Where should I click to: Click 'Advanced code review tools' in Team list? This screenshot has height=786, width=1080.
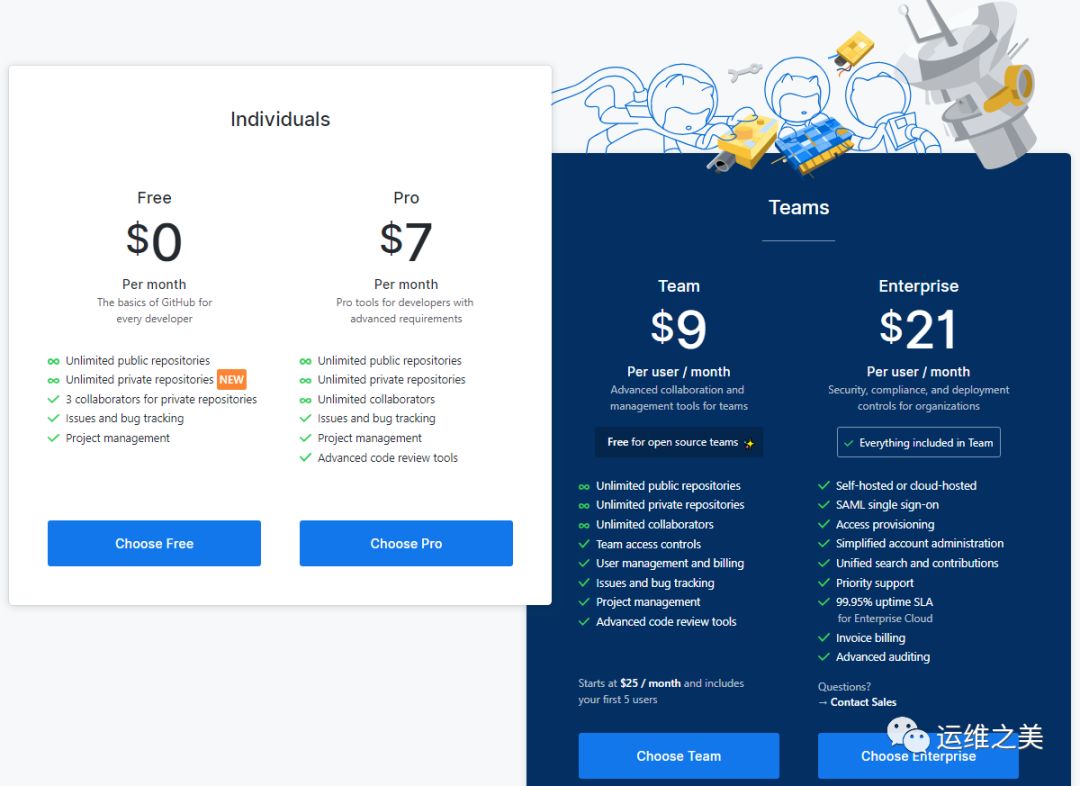[x=666, y=621]
